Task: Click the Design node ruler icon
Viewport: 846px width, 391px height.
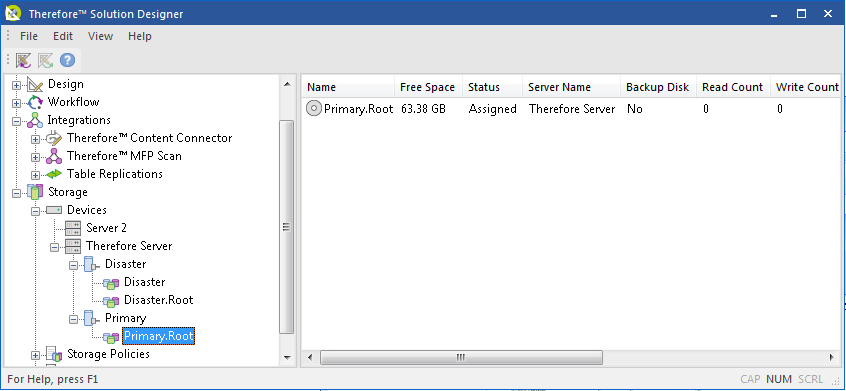Action: pyautogui.click(x=35, y=84)
